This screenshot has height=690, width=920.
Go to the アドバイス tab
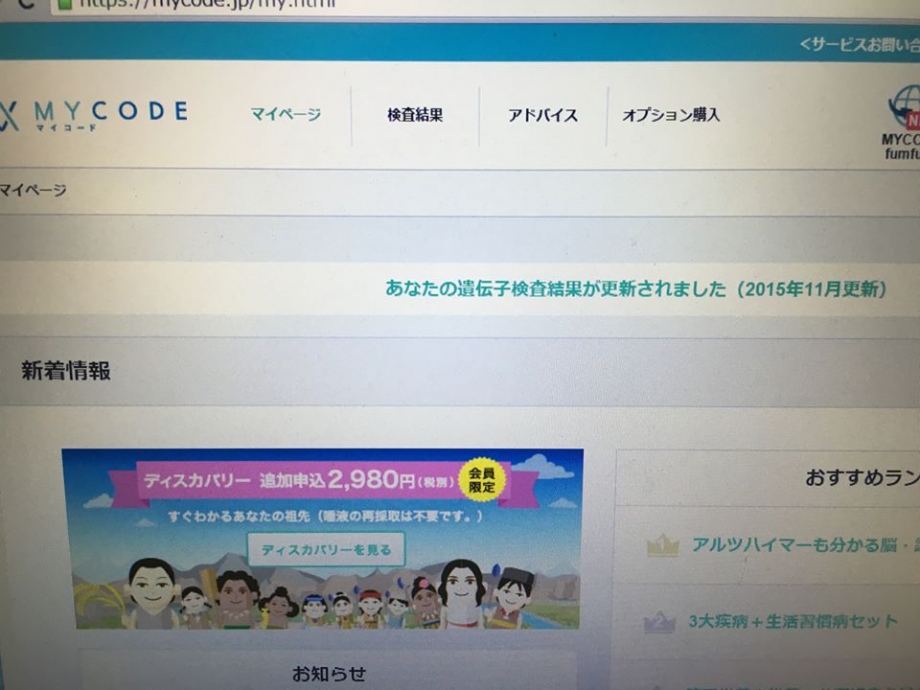tap(543, 115)
